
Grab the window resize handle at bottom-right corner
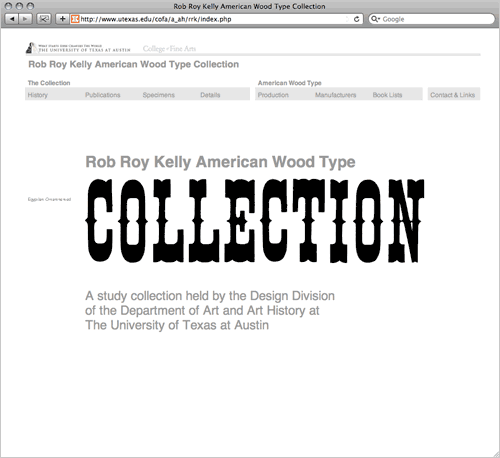click(496, 454)
